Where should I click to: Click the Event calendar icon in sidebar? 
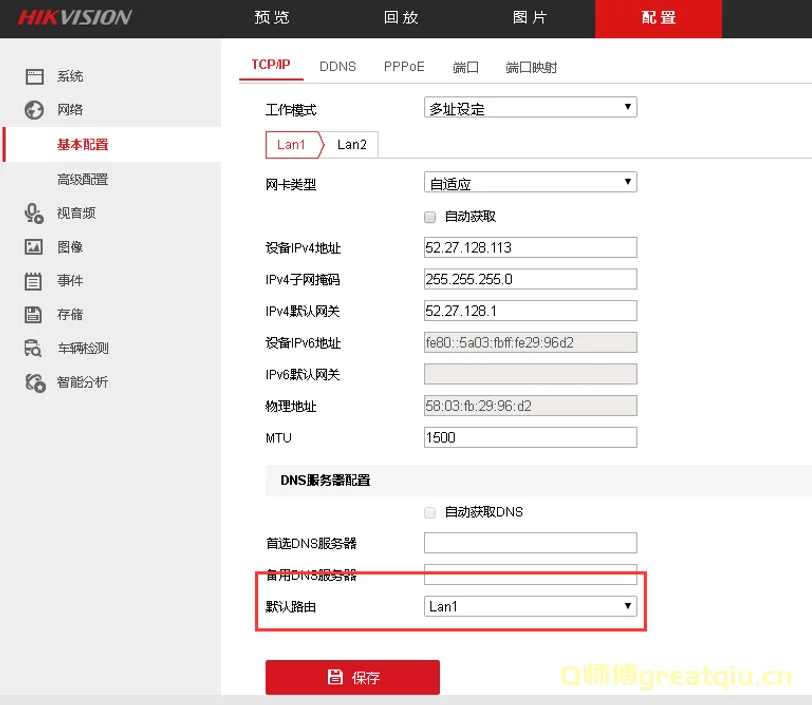pos(35,281)
